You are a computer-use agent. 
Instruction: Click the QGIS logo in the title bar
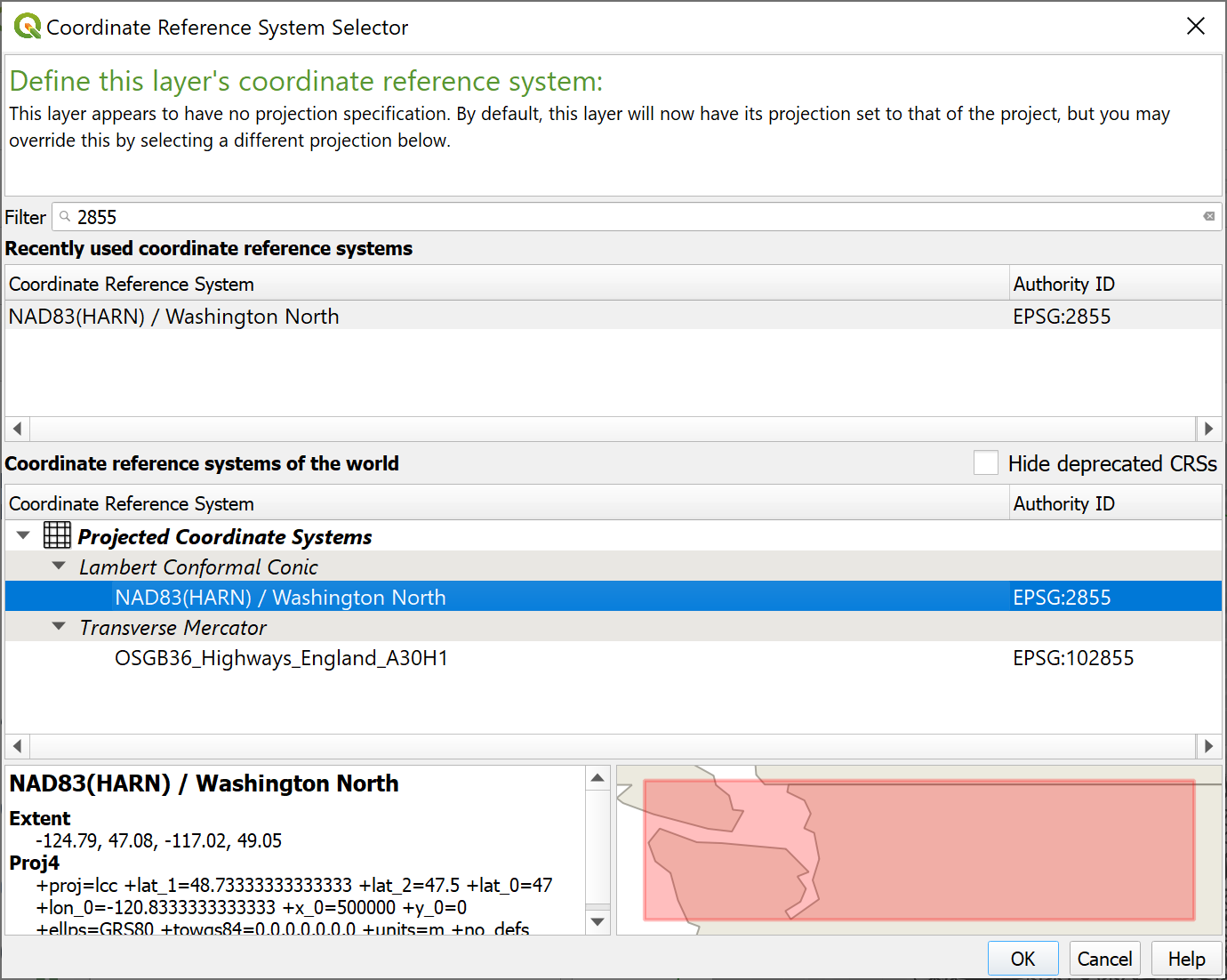(x=27, y=27)
